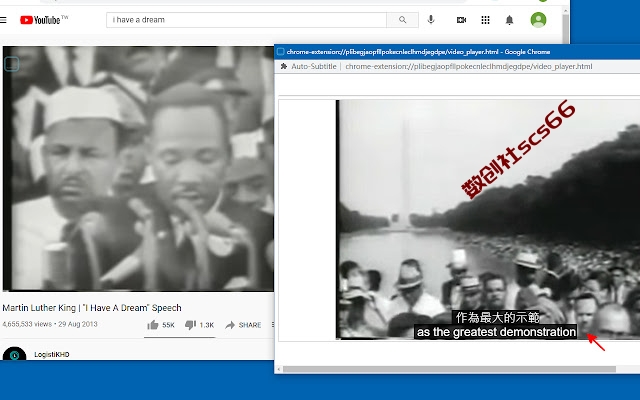Viewport: 640px width, 400px height.
Task: Click the Chinese subtitle line in popup
Action: click(x=498, y=317)
